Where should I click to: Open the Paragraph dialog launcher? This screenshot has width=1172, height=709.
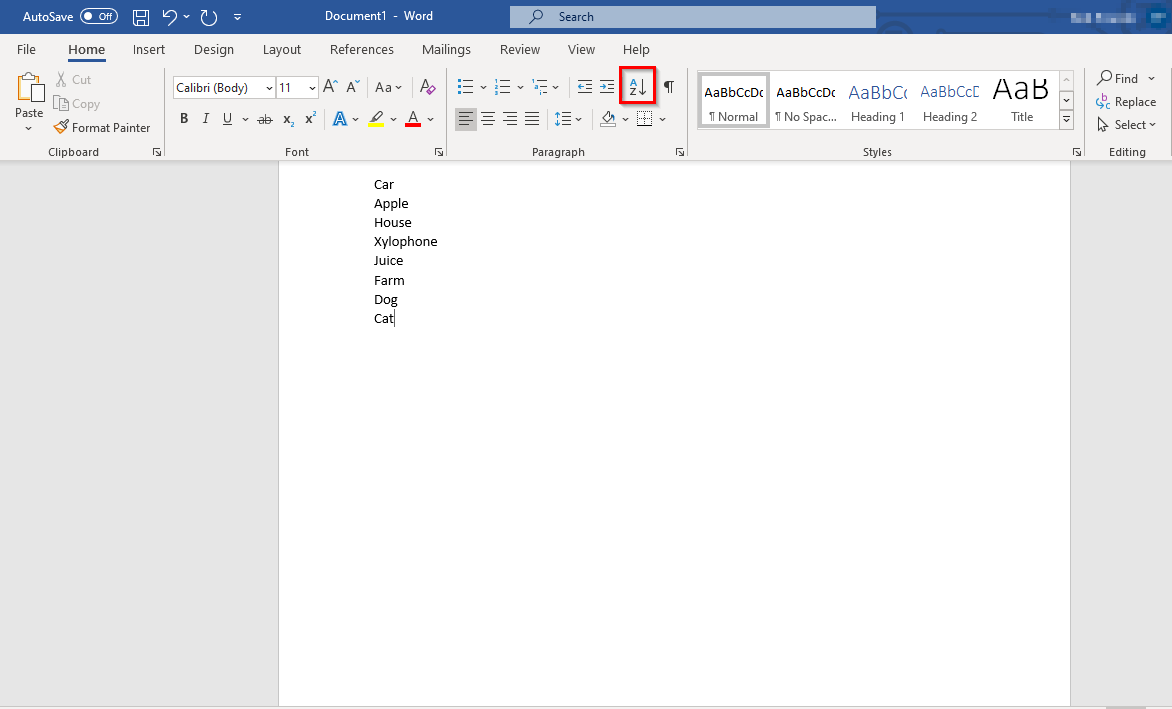click(679, 152)
